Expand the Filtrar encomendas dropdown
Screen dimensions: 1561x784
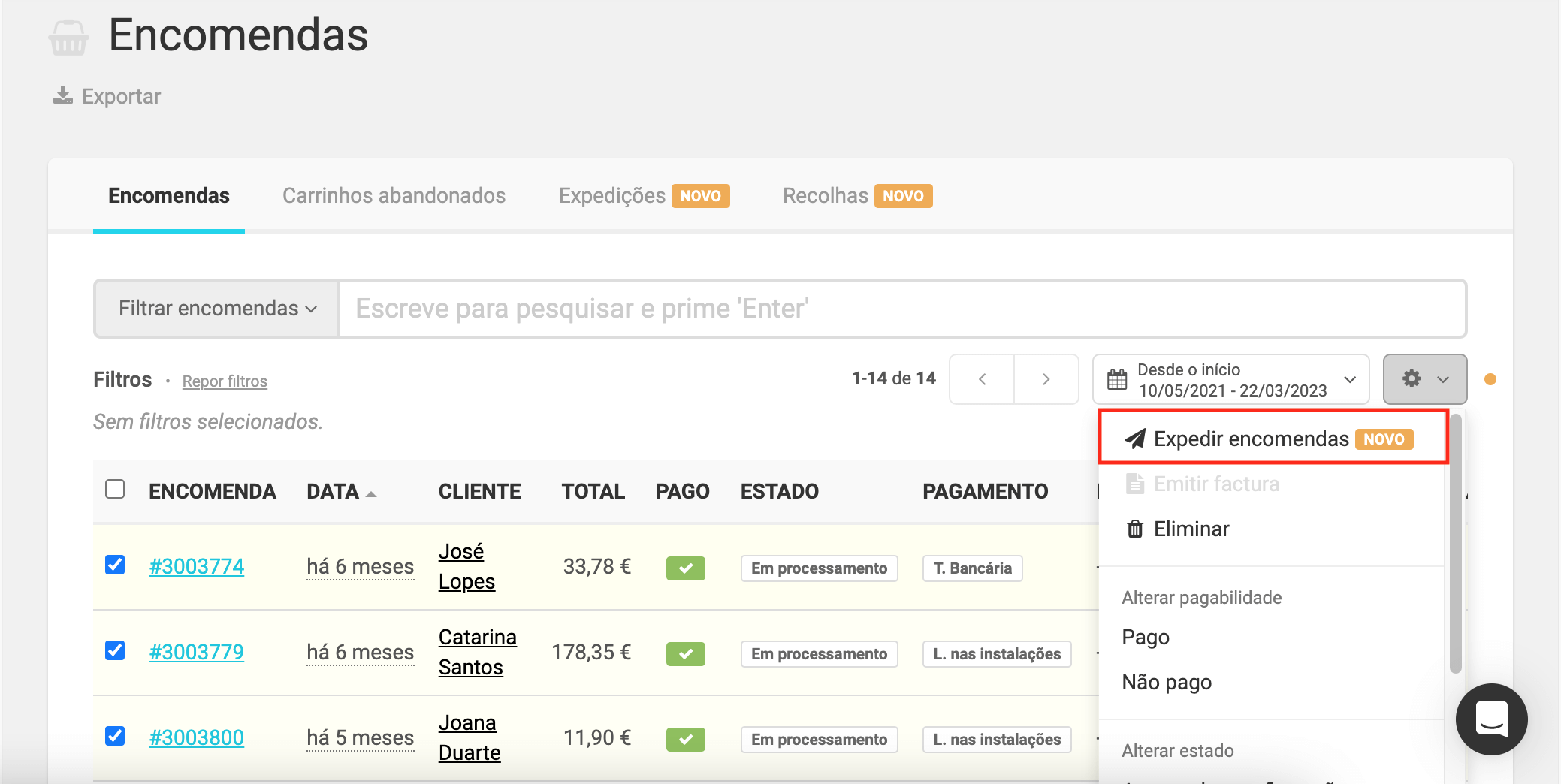[x=217, y=309]
